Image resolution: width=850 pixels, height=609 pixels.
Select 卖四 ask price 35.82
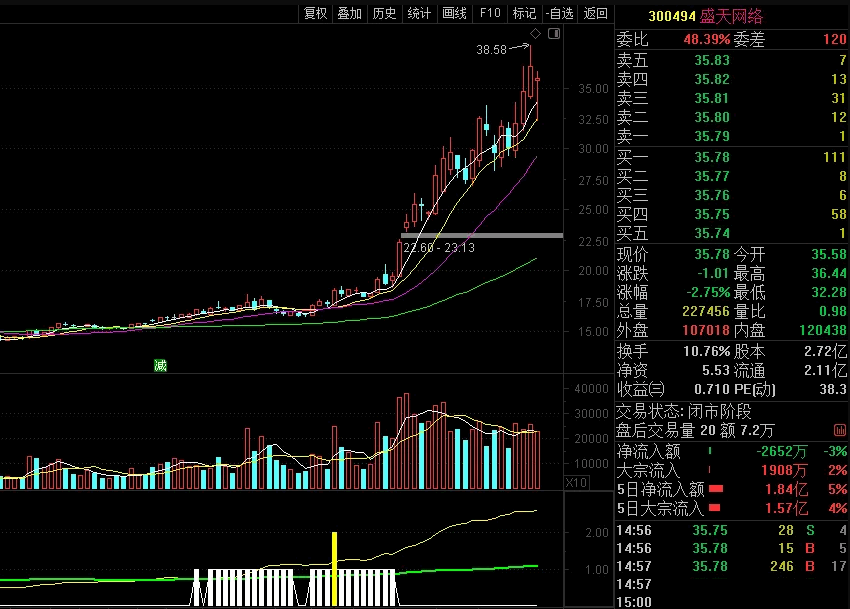point(712,79)
